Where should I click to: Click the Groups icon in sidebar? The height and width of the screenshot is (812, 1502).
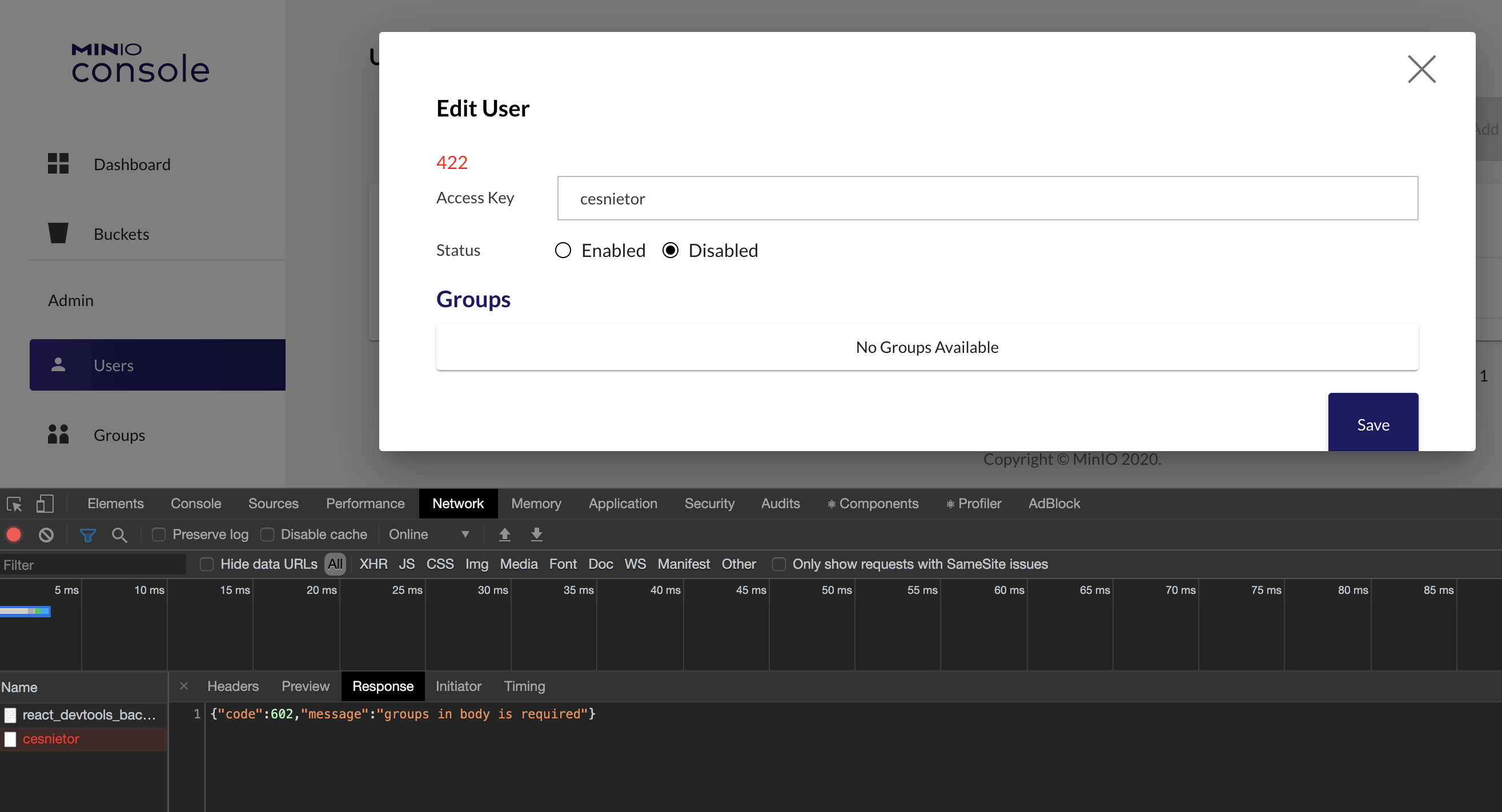click(x=58, y=434)
